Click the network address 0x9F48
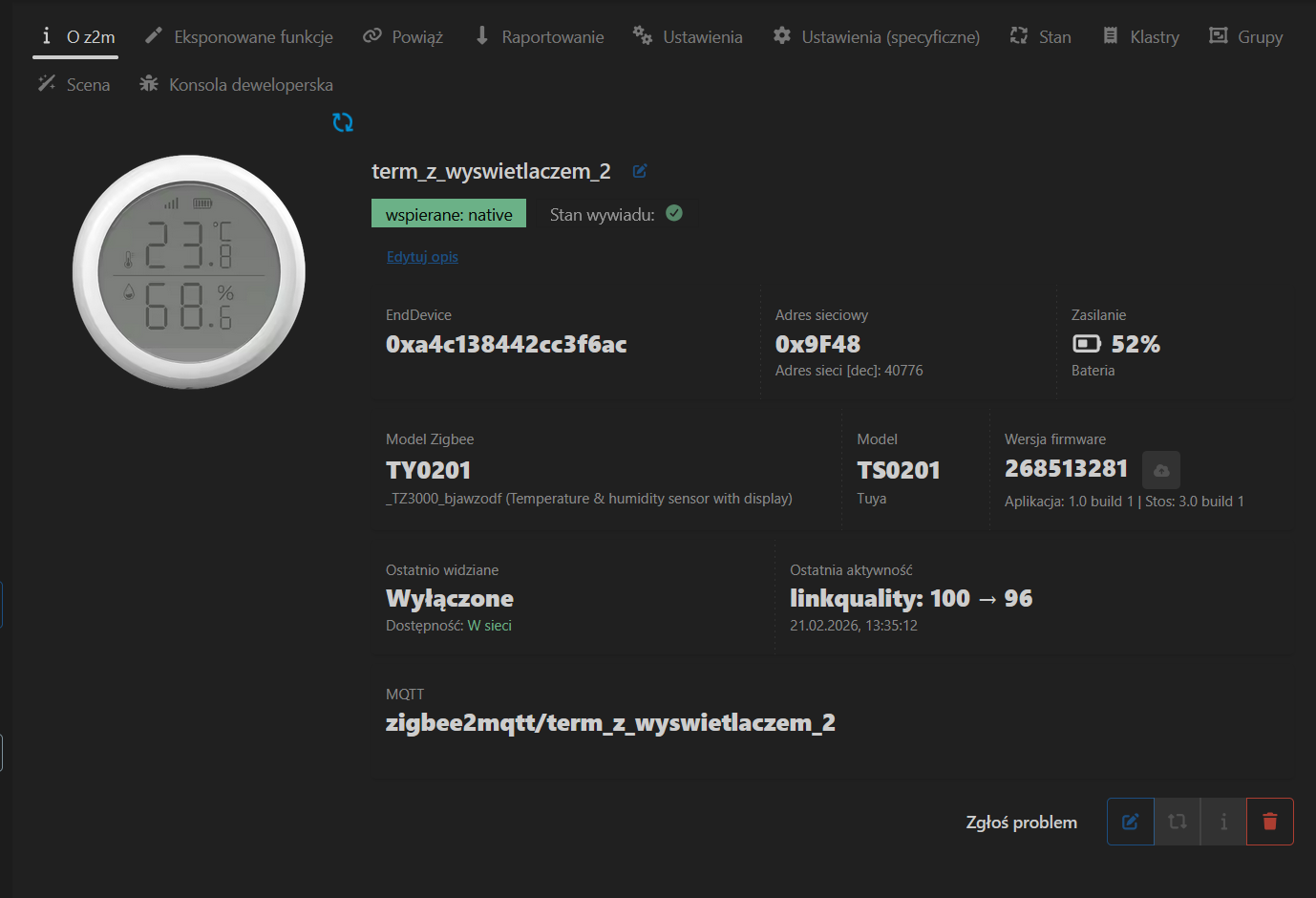The width and height of the screenshot is (1316, 898). point(817,344)
